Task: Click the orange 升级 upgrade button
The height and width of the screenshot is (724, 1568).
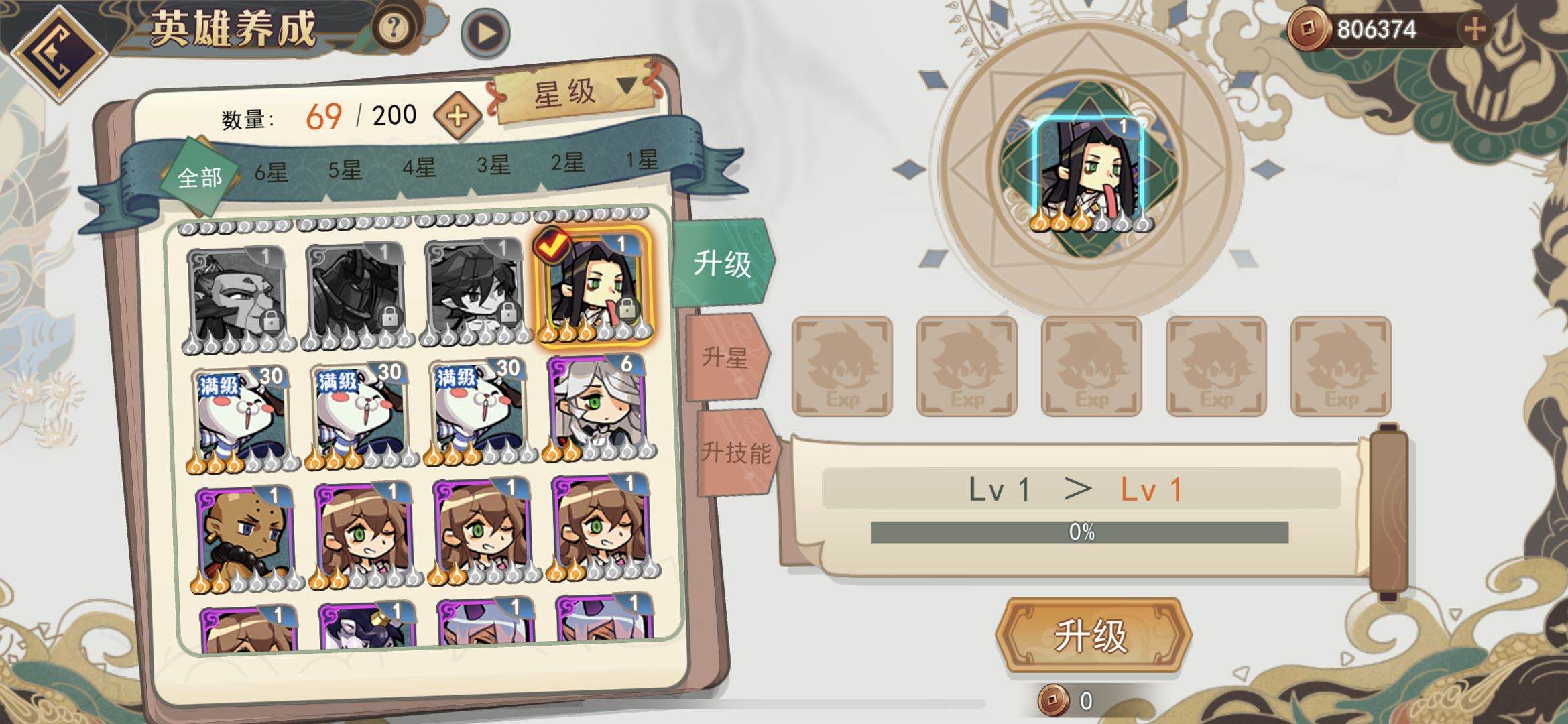Action: (1092, 635)
